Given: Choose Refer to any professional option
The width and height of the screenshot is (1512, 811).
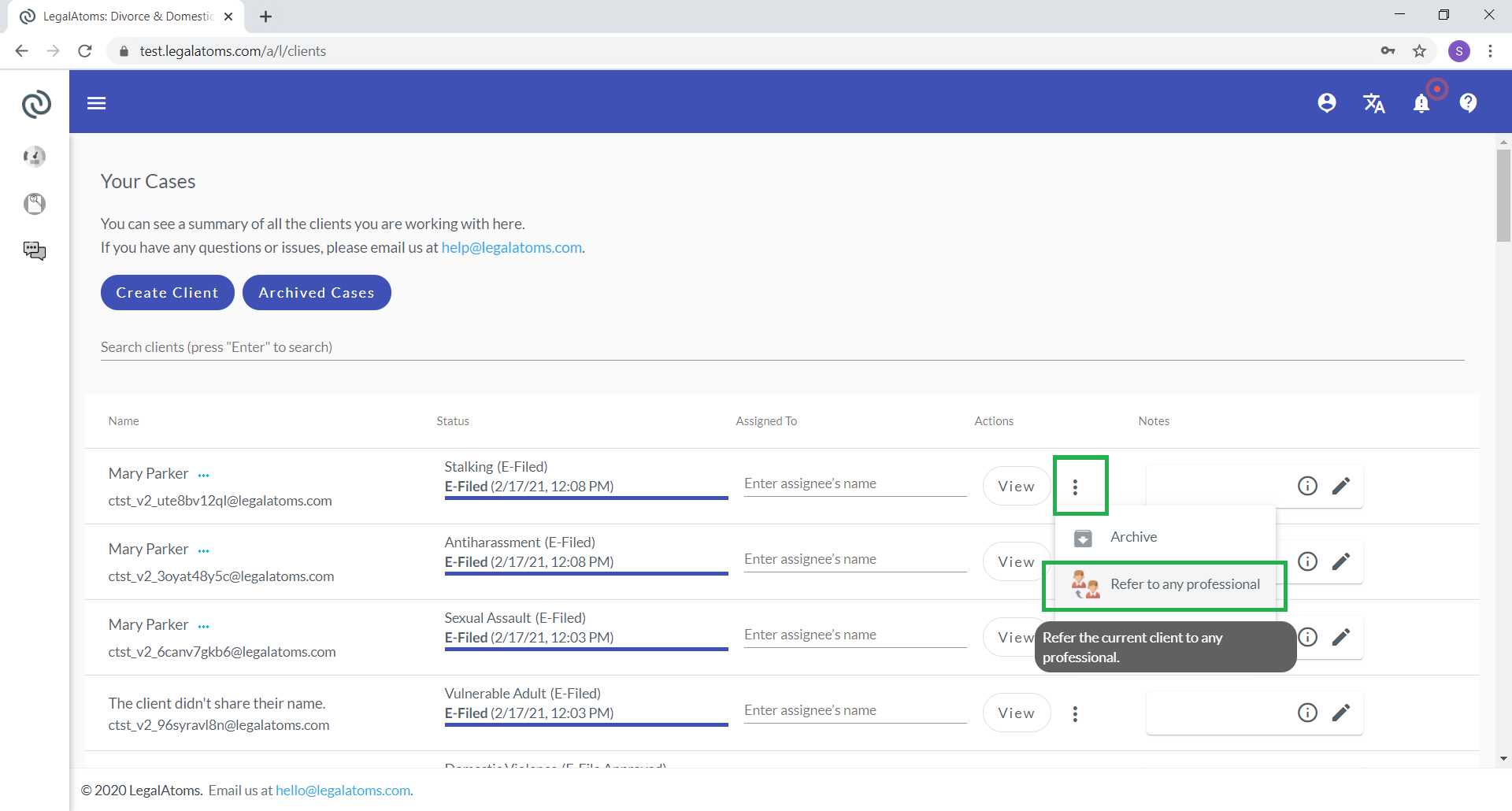Looking at the screenshot, I should pyautogui.click(x=1184, y=584).
